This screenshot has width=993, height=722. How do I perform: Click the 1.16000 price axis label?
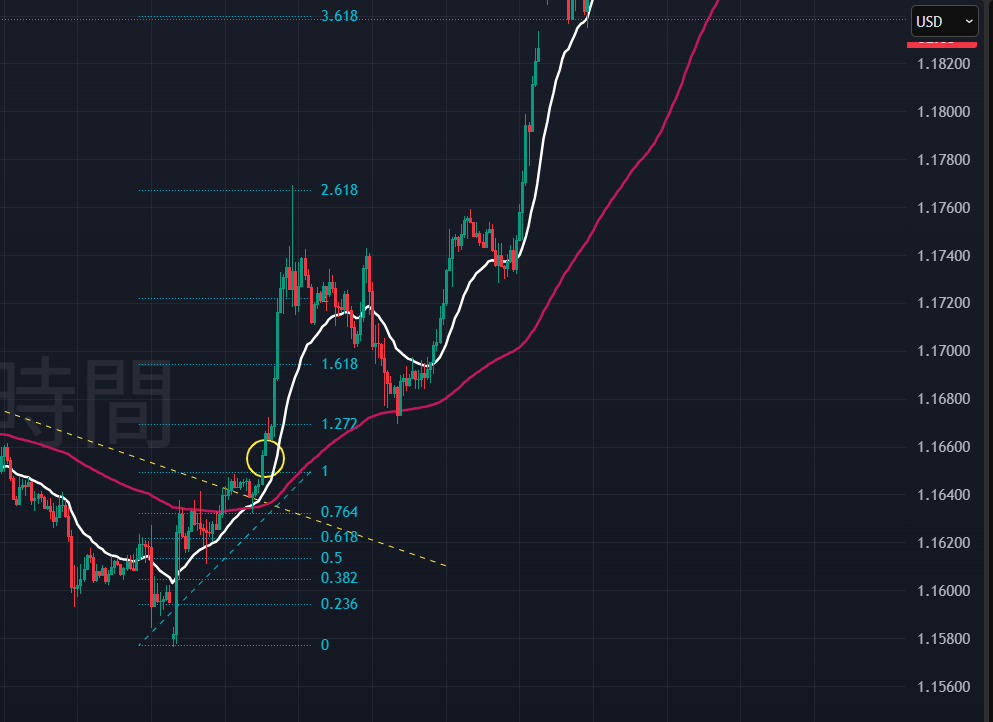point(944,591)
